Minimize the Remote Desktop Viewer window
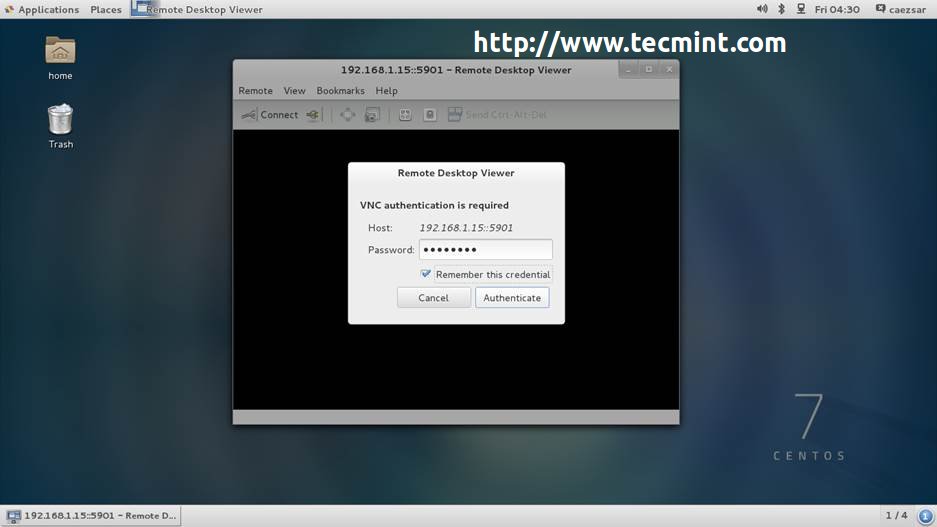This screenshot has height=527, width=937. click(628, 69)
